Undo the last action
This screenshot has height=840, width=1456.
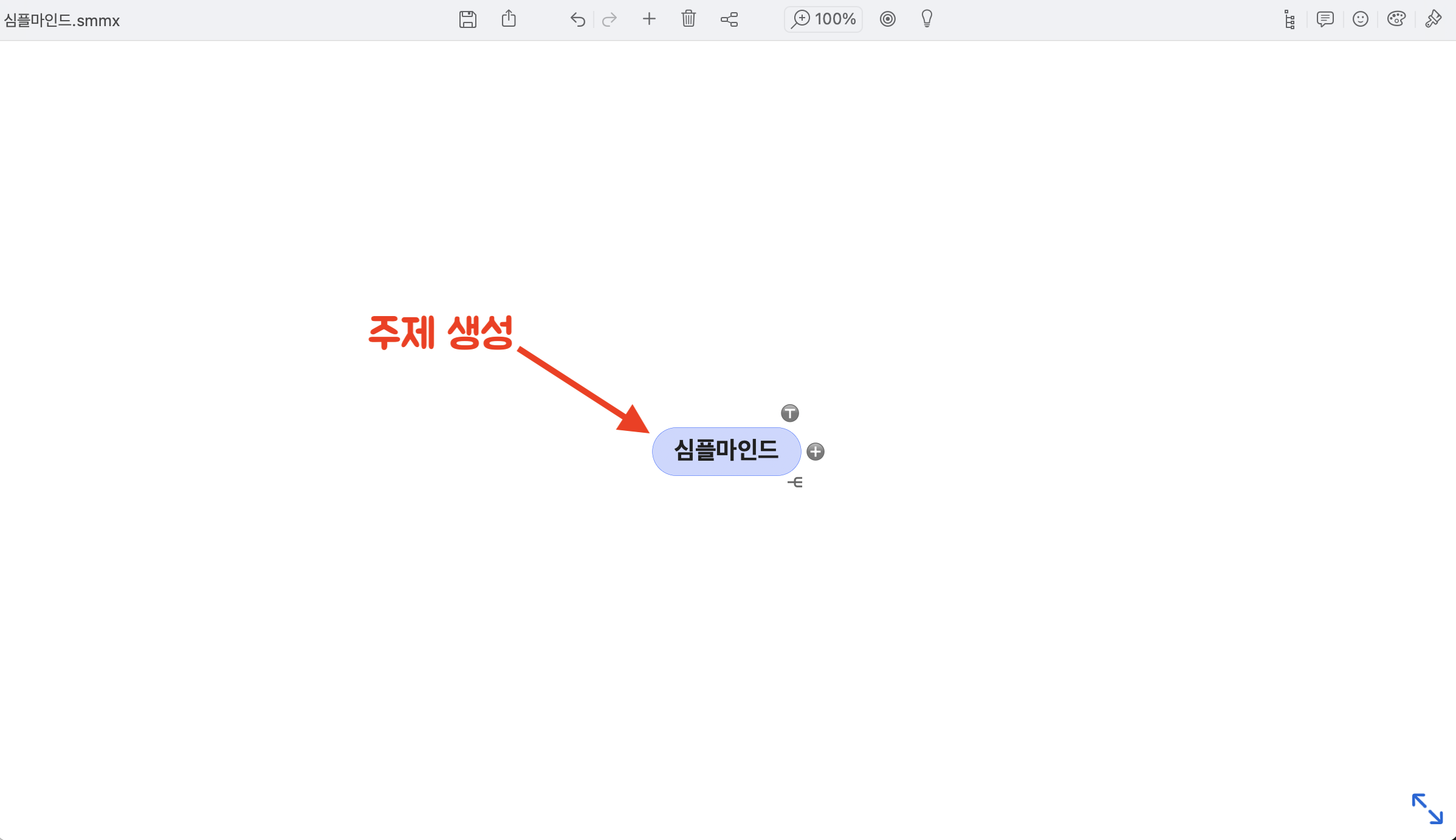(577, 20)
